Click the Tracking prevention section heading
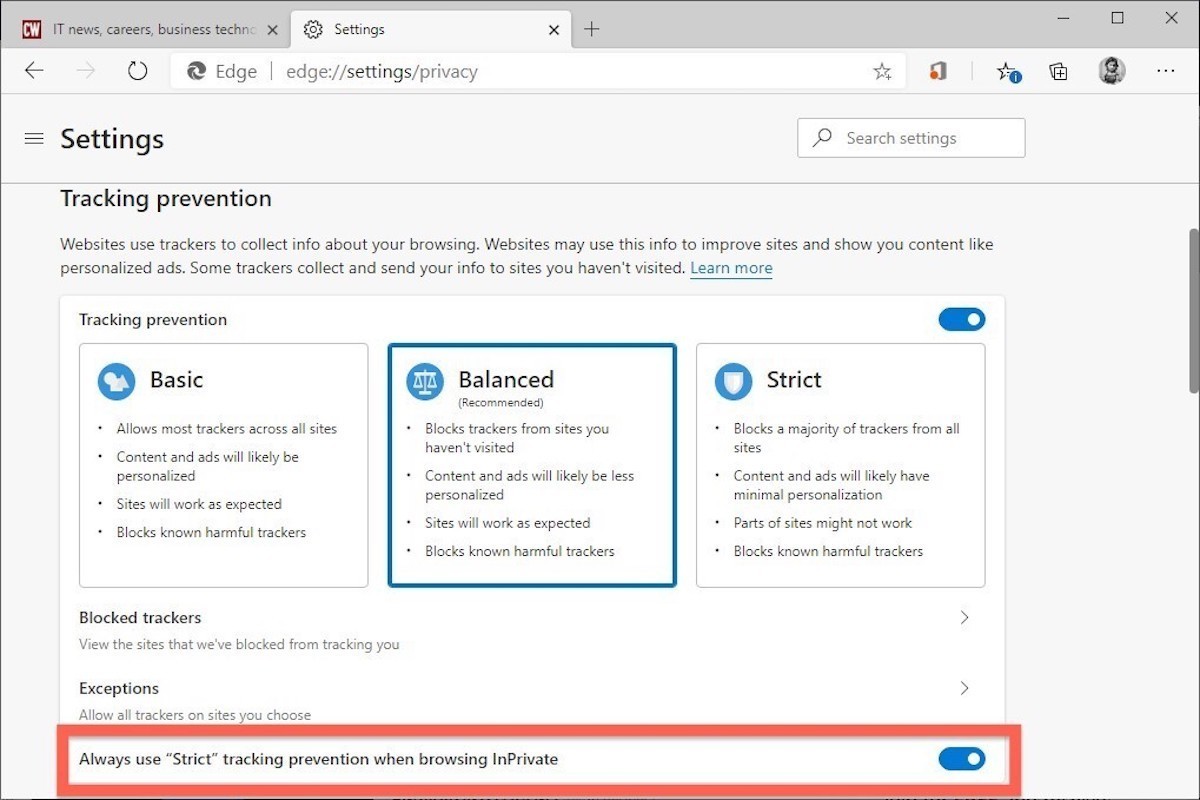1200x800 pixels. coord(166,198)
